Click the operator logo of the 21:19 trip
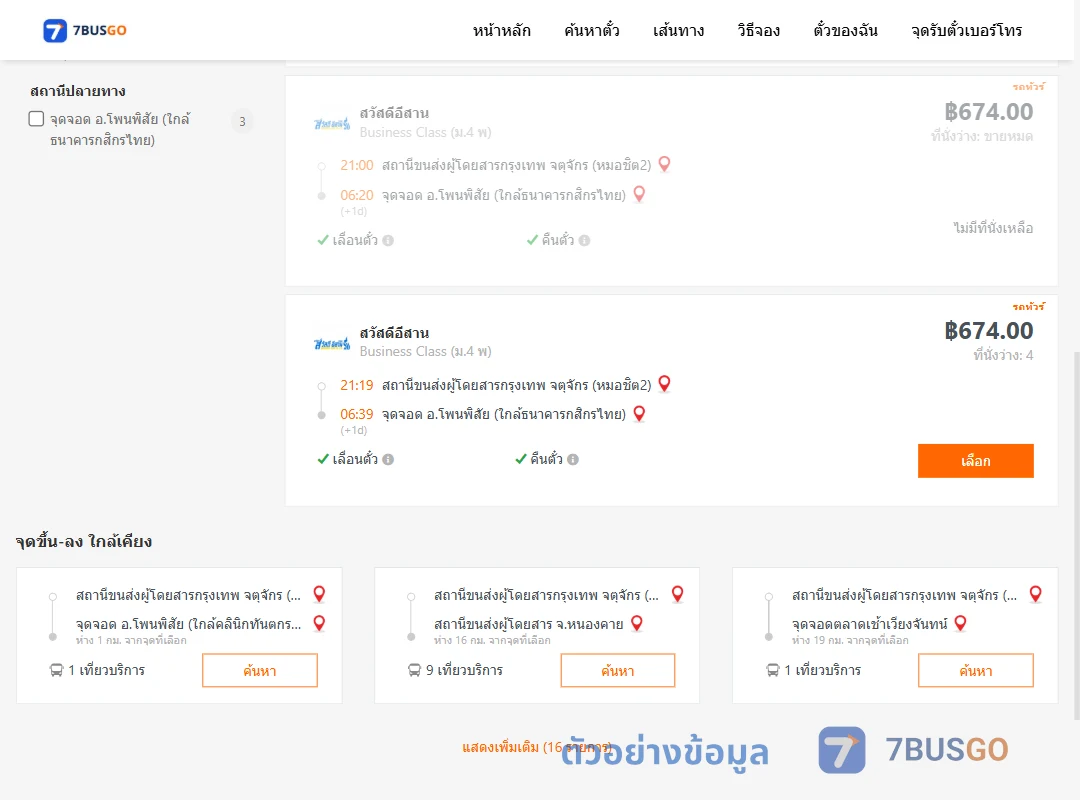Viewport: 1080px width, 800px height. 332,343
